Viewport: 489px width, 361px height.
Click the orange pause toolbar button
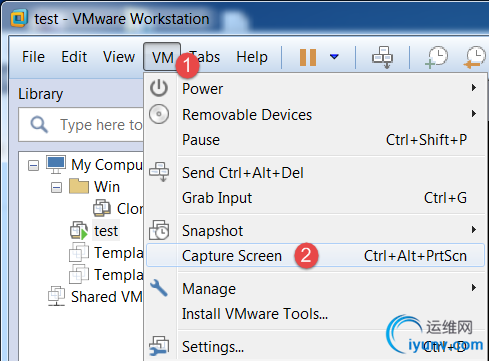(x=308, y=57)
